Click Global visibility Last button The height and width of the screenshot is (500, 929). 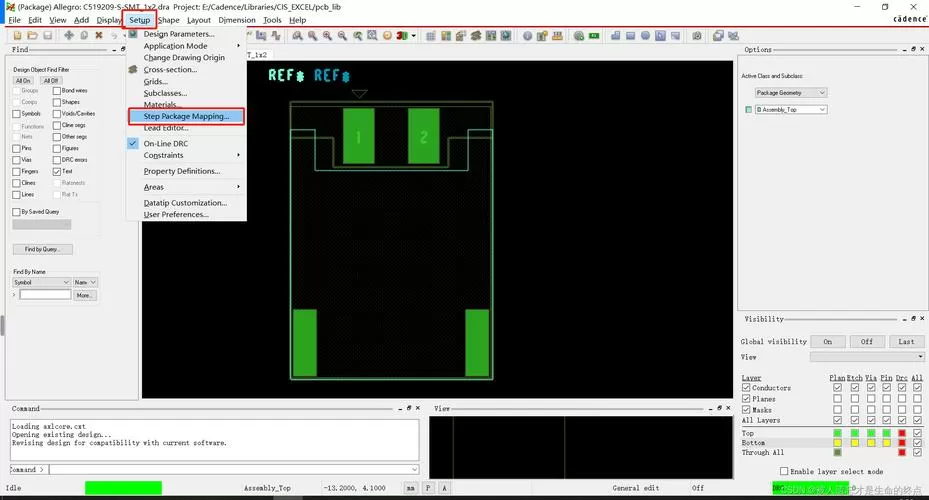point(906,342)
